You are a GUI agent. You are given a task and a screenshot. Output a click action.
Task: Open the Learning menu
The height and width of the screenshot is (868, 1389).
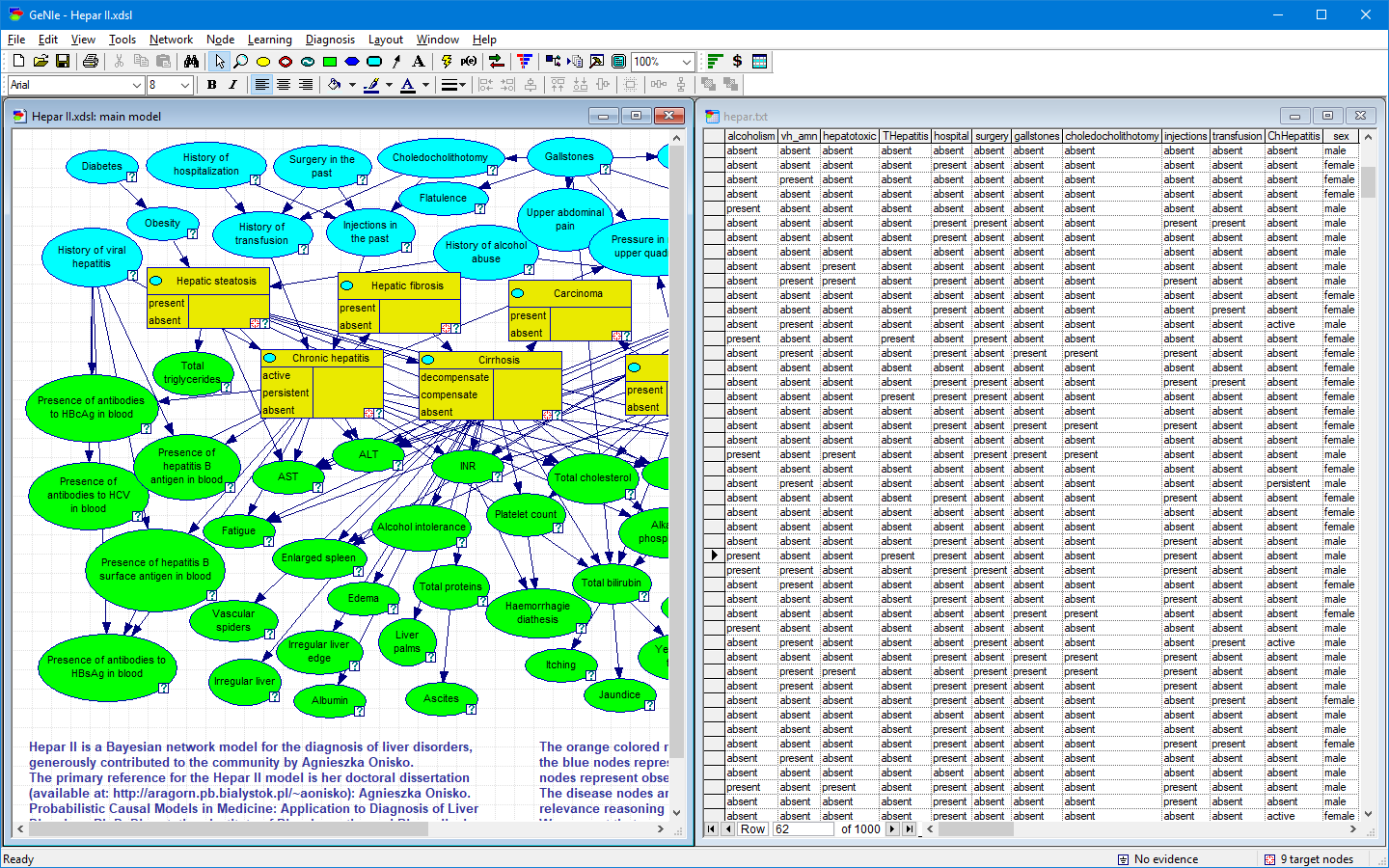pyautogui.click(x=270, y=40)
